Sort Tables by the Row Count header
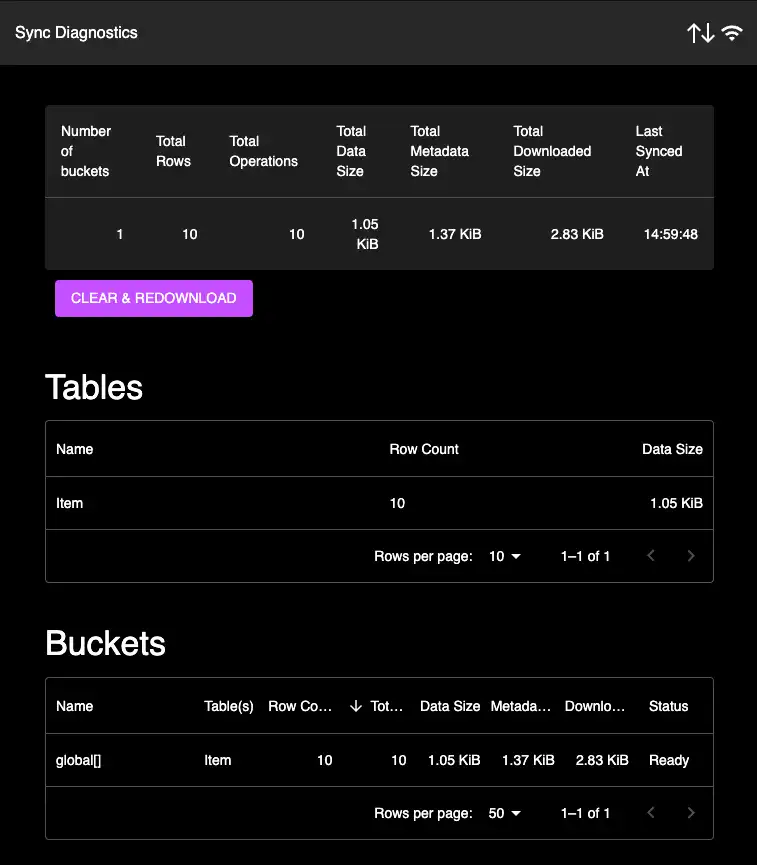This screenshot has height=865, width=757. click(x=424, y=449)
